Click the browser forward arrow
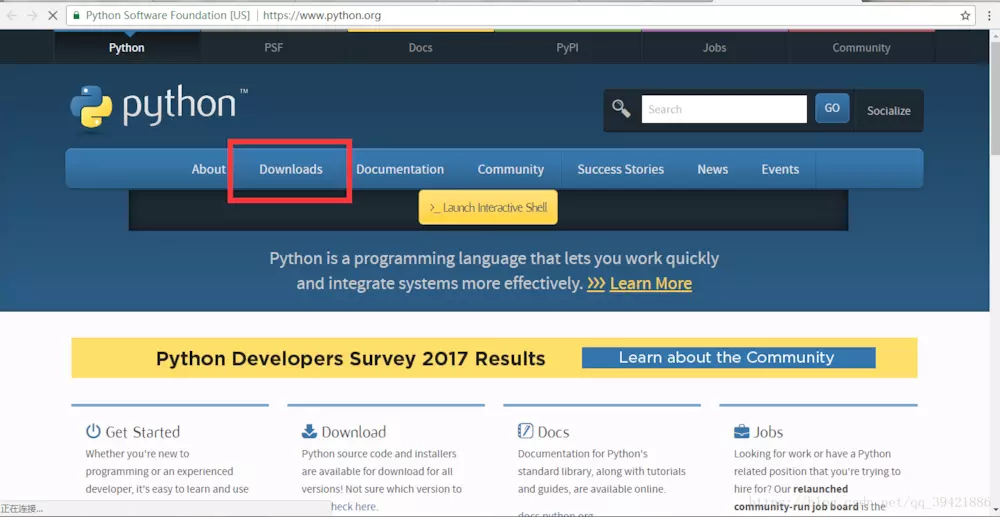The width and height of the screenshot is (1000, 517). point(32,15)
